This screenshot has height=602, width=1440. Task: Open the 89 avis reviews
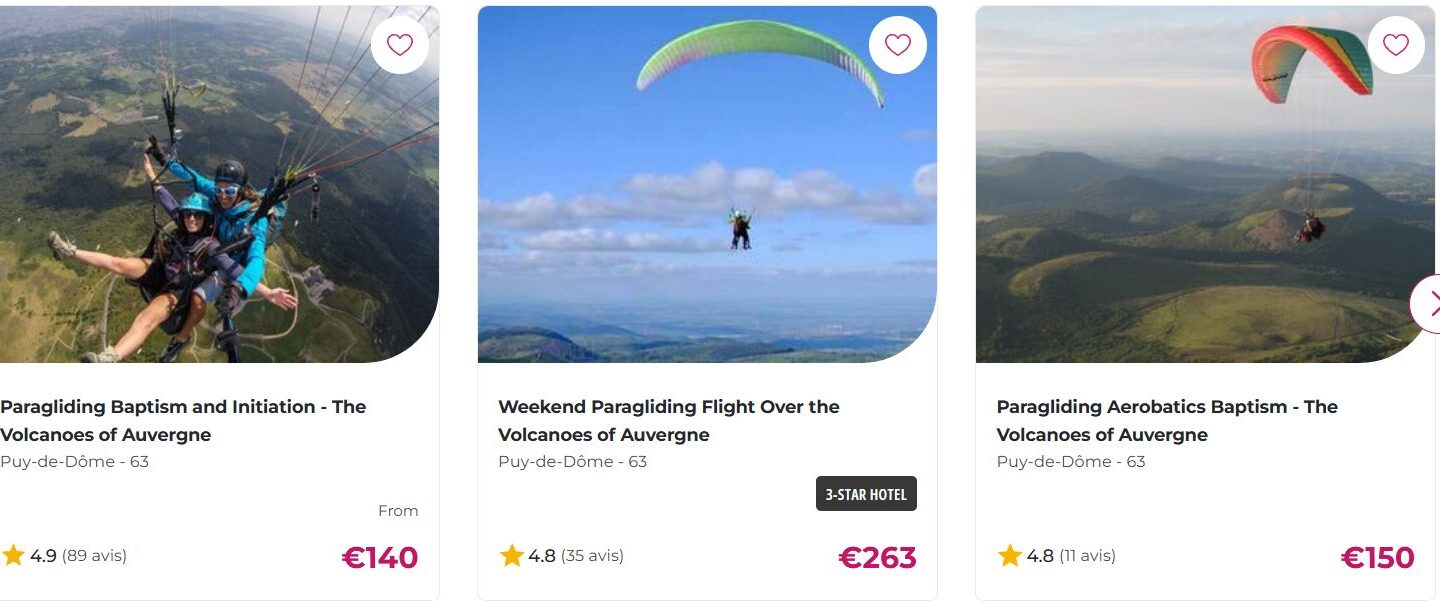click(x=94, y=556)
